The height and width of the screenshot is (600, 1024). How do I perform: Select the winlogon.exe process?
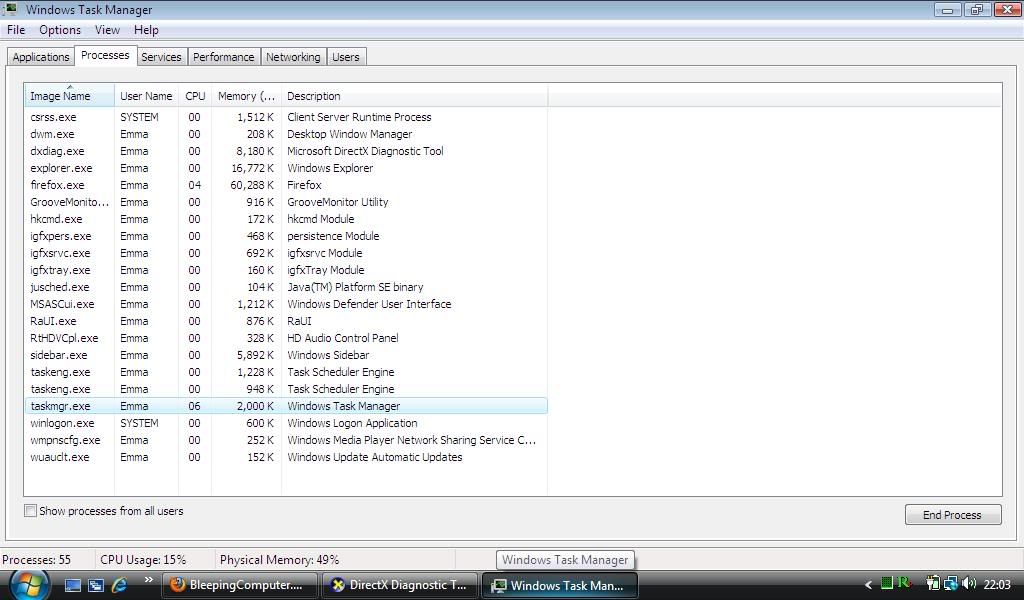pos(286,422)
